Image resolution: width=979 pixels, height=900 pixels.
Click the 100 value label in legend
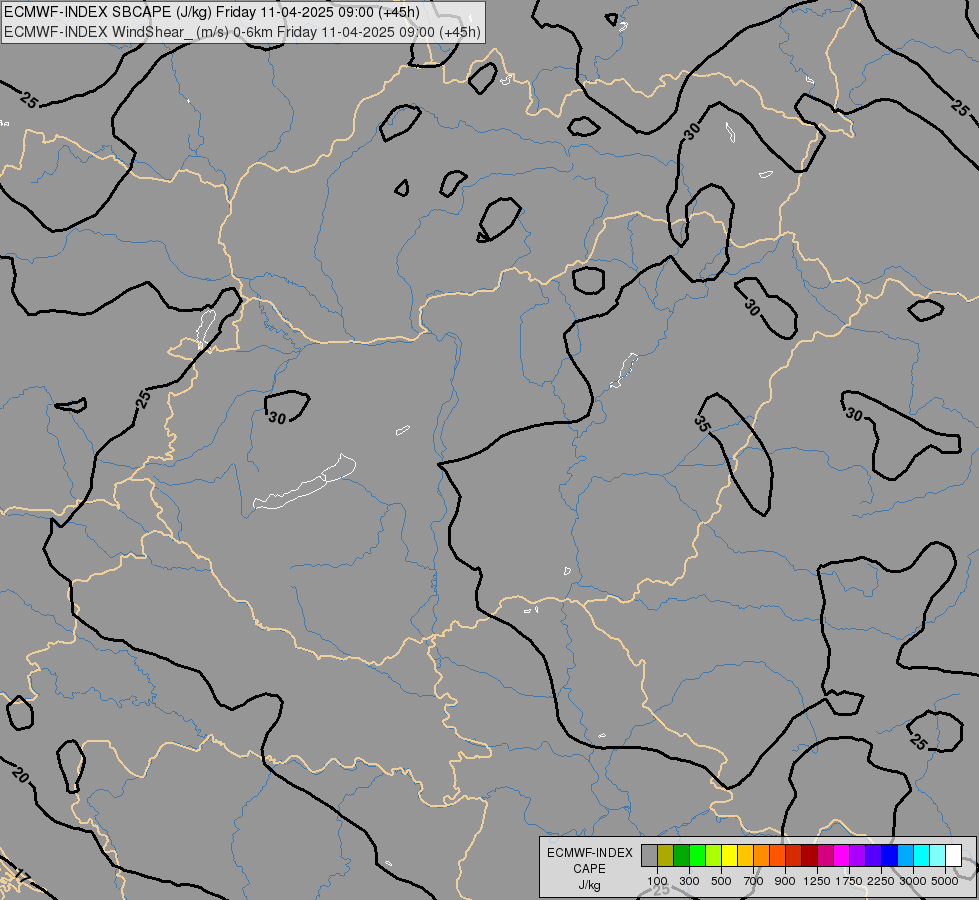pos(657,881)
